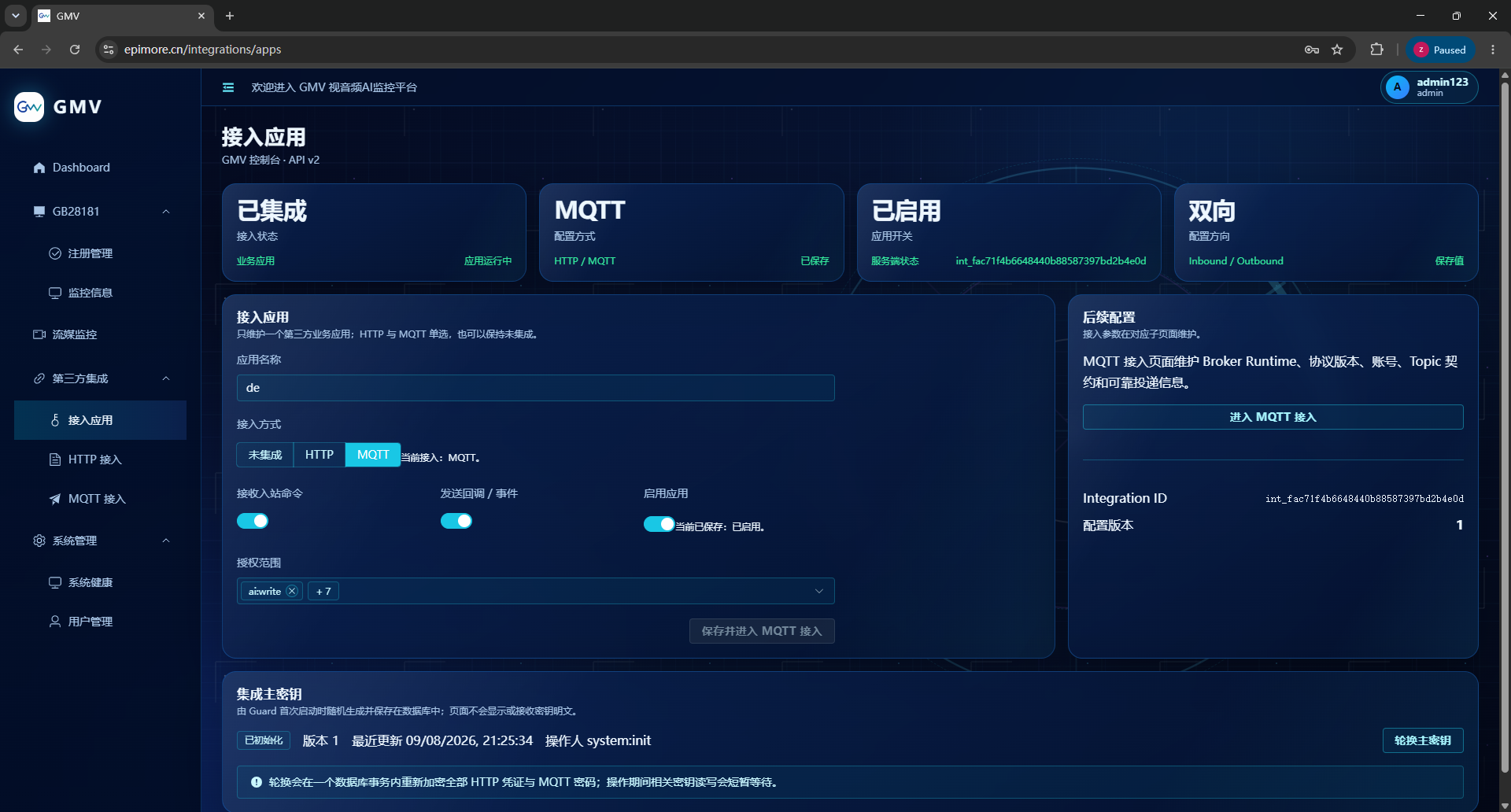Viewport: 1511px width, 812px height.
Task: Click the 用户管理 person icon
Action: pos(55,622)
